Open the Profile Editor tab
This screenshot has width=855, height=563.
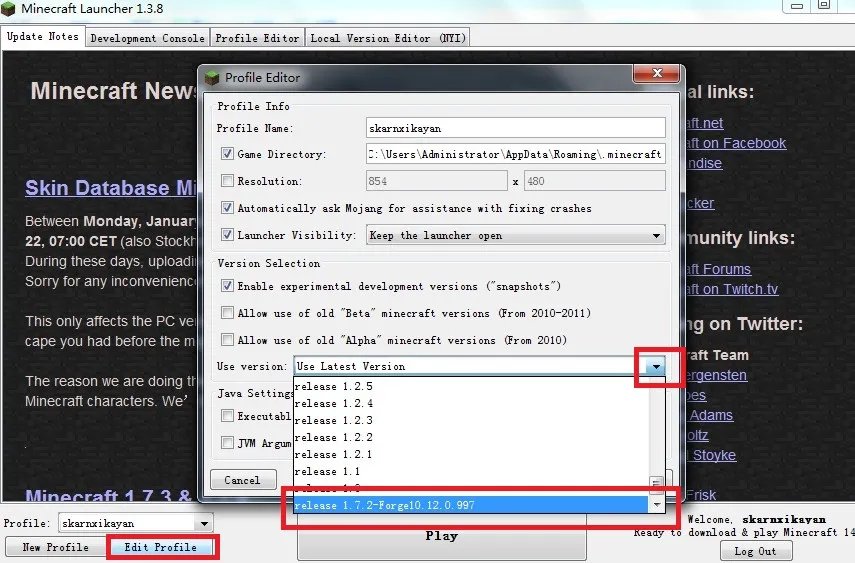pos(257,38)
